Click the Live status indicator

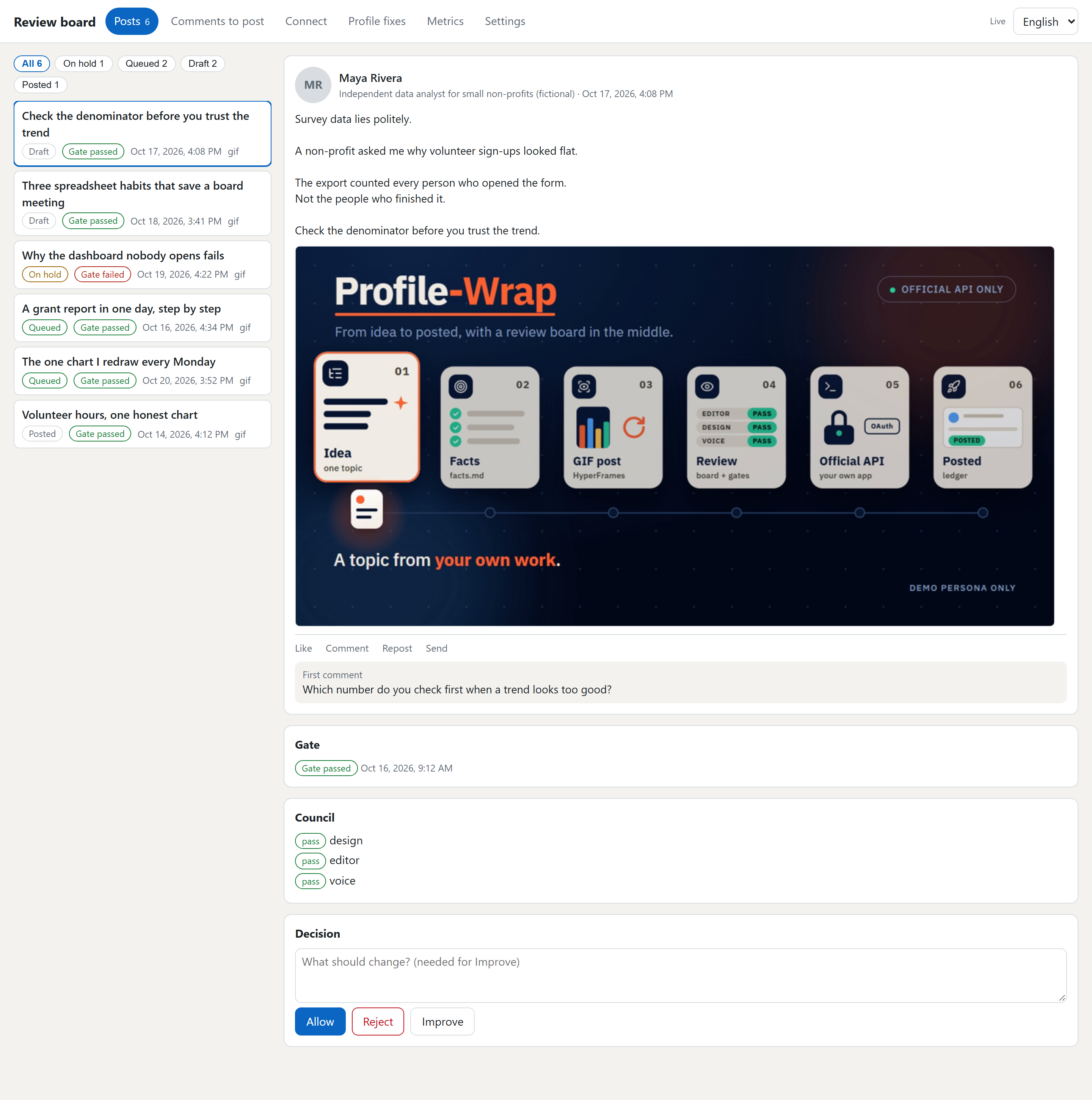(x=997, y=21)
